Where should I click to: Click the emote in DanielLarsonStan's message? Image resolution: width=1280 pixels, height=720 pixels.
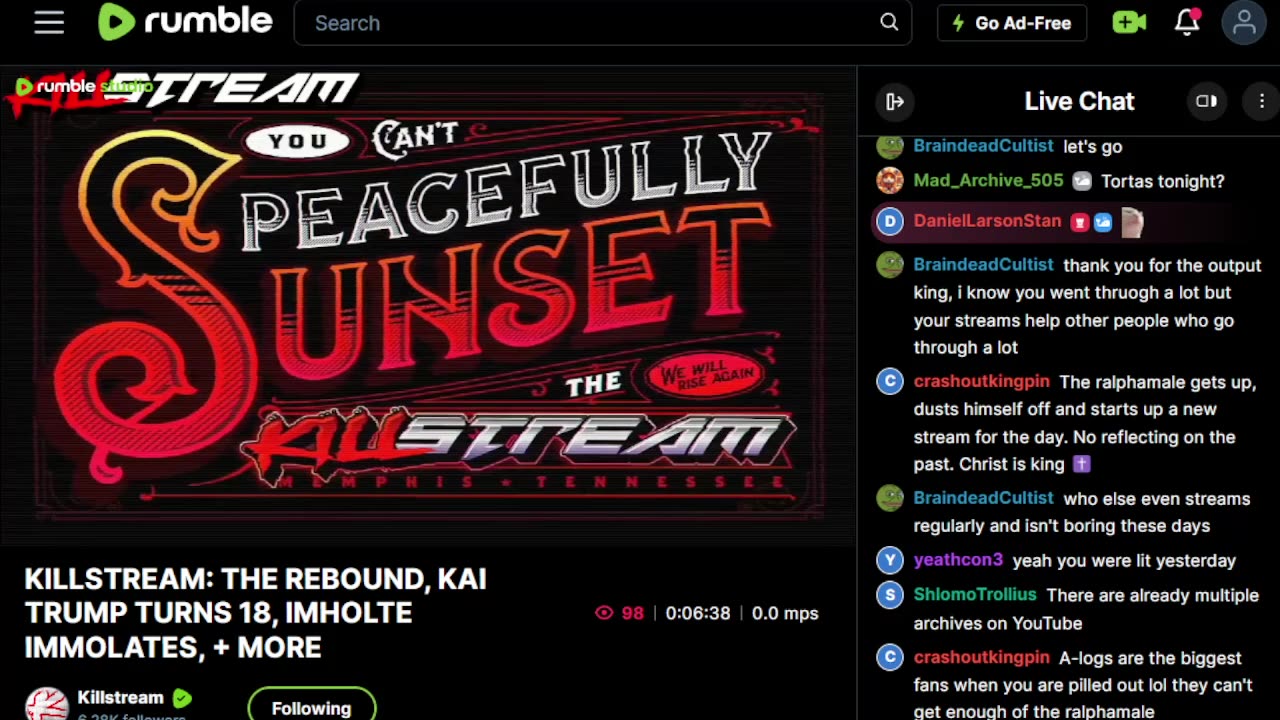pyautogui.click(x=1131, y=222)
